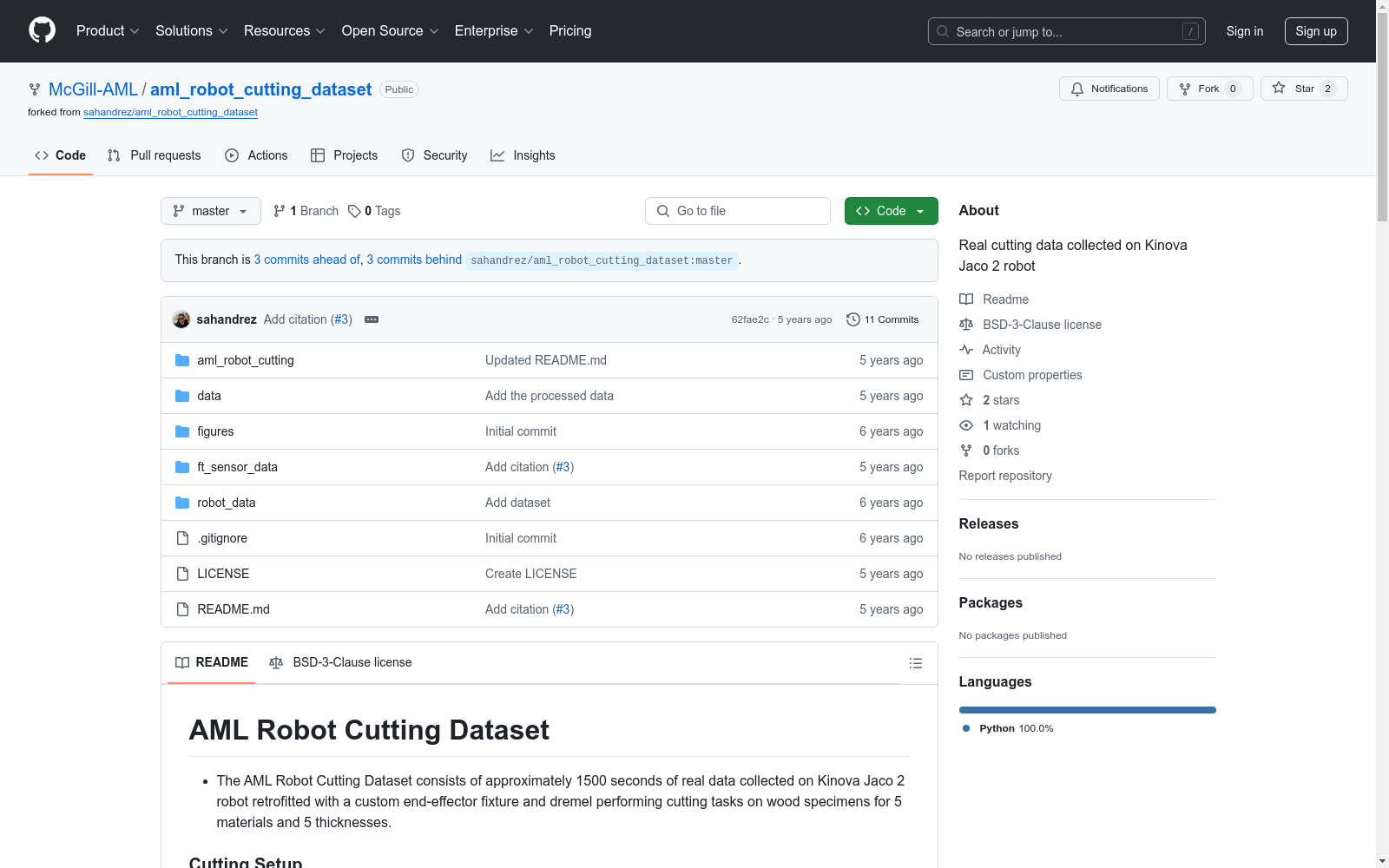
Task: Open commit hash 62fae2c
Action: 750,319
